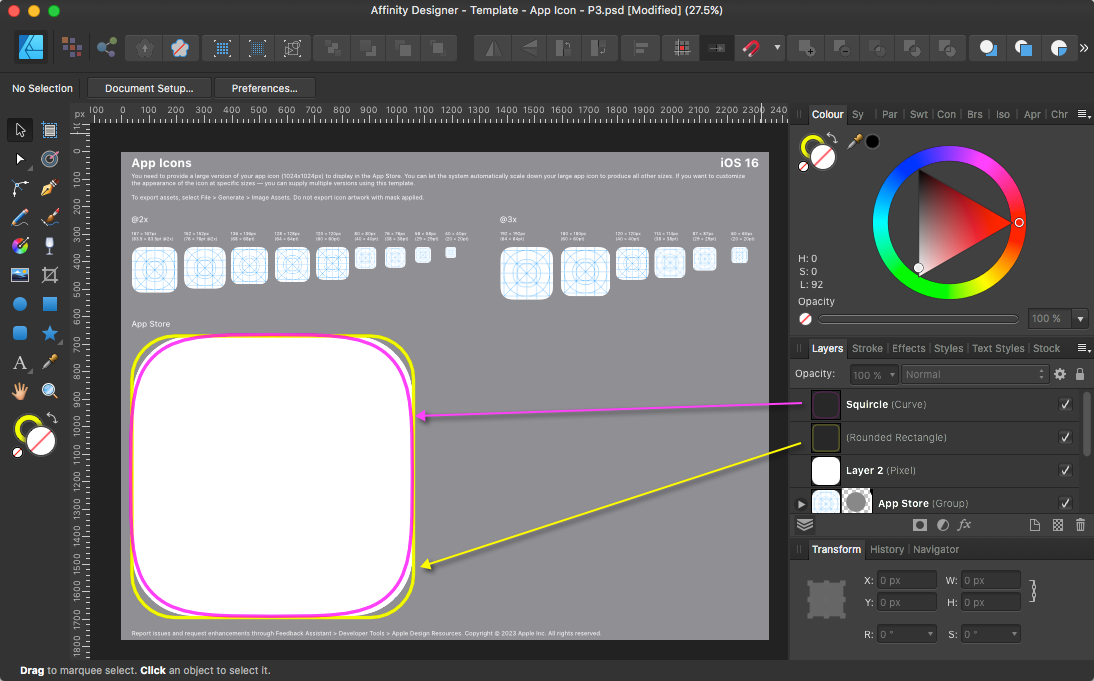Open the Normal blend mode dropdown

coord(973,374)
